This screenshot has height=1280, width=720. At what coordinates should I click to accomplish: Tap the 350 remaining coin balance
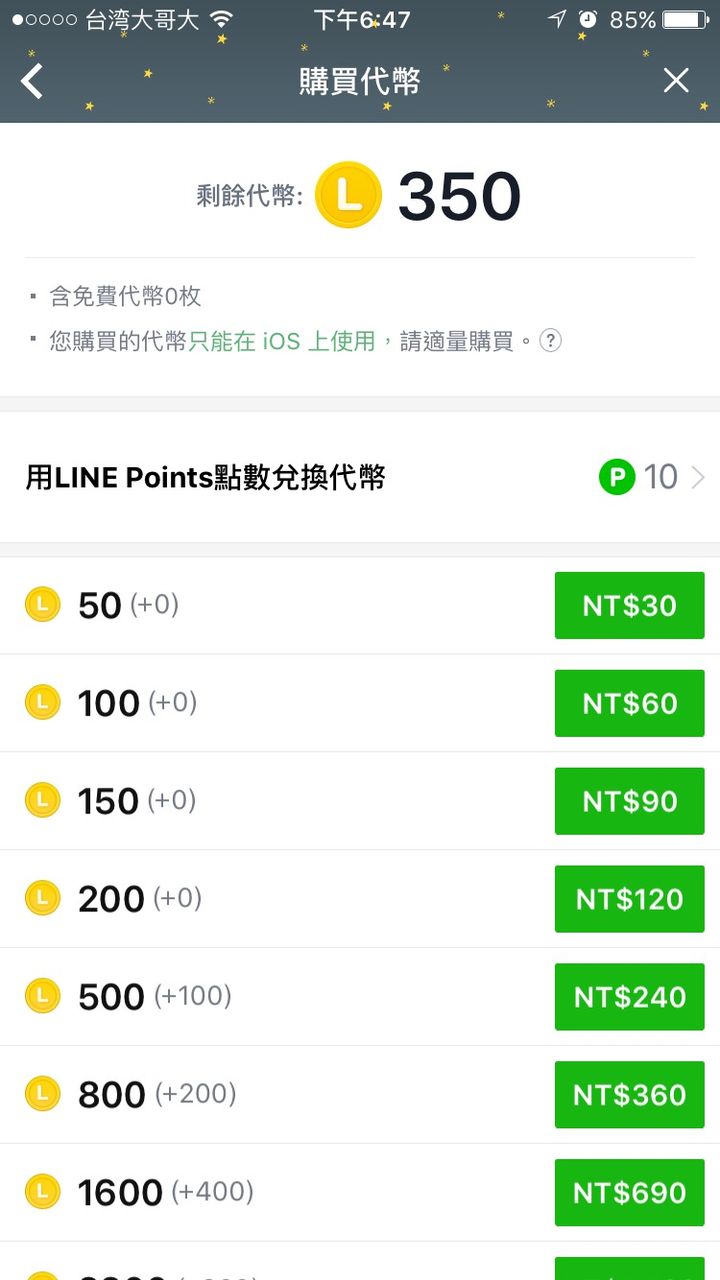tap(459, 196)
